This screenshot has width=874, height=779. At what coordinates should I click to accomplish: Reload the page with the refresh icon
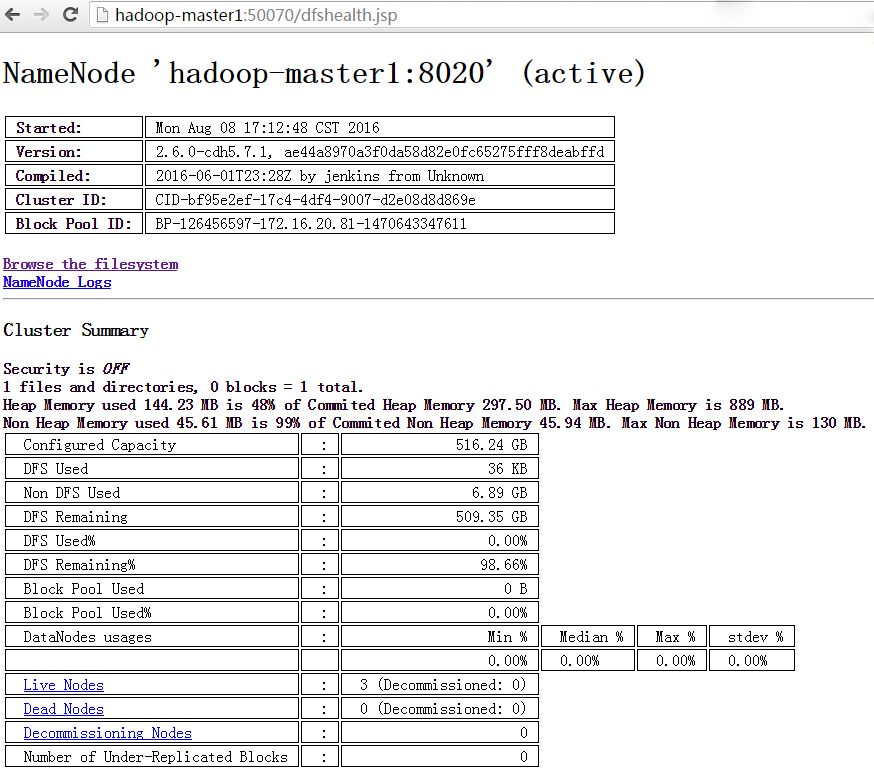(70, 14)
